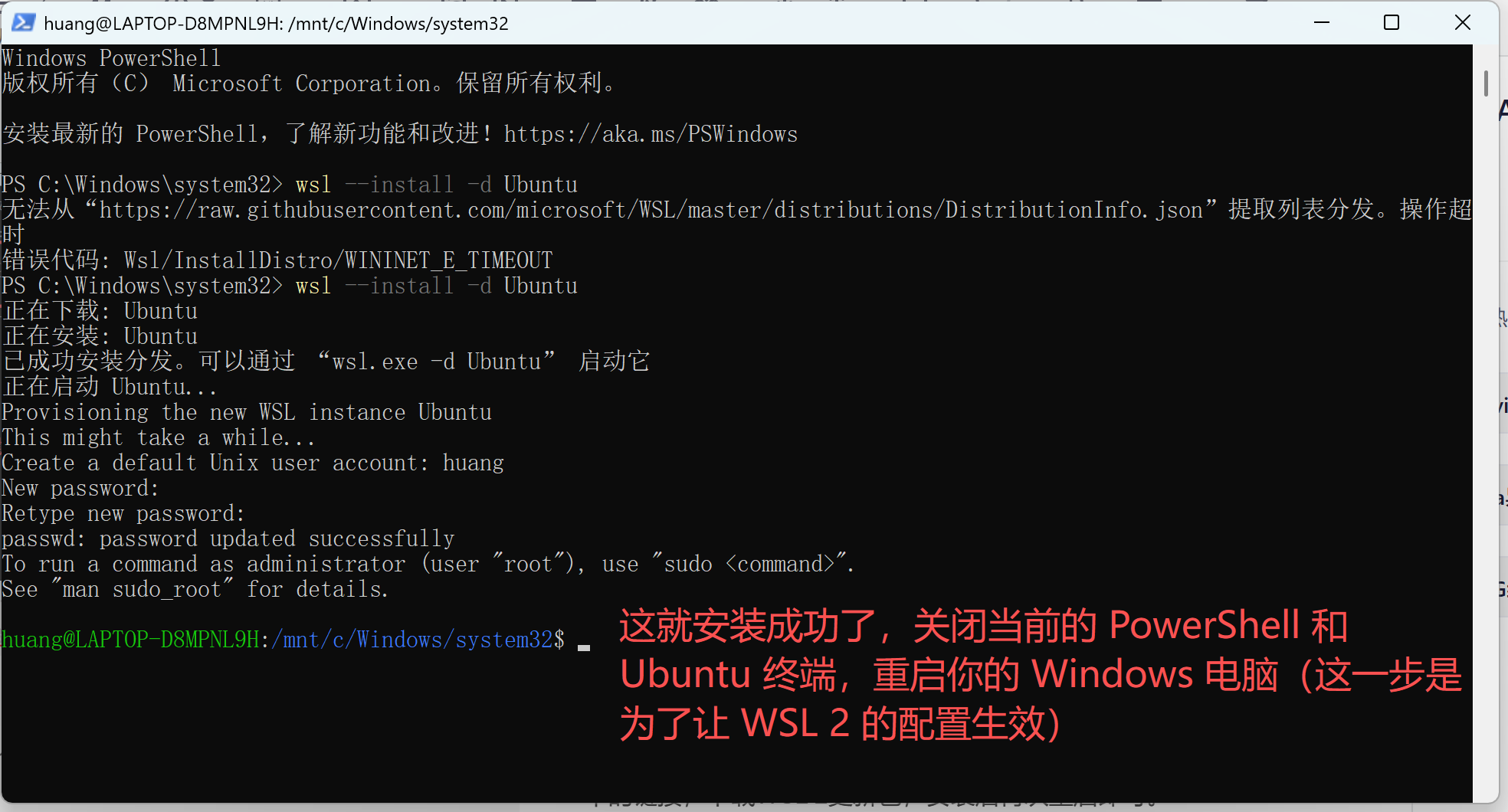Click the blinking cursor at the prompt

[584, 647]
